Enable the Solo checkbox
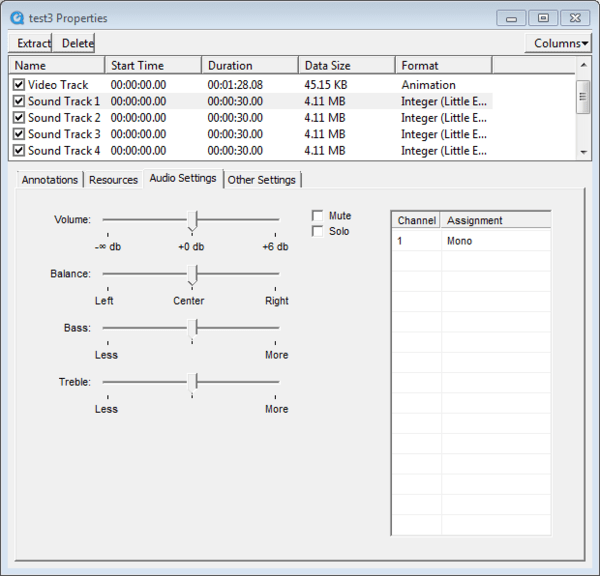This screenshot has width=600, height=576. [x=318, y=231]
